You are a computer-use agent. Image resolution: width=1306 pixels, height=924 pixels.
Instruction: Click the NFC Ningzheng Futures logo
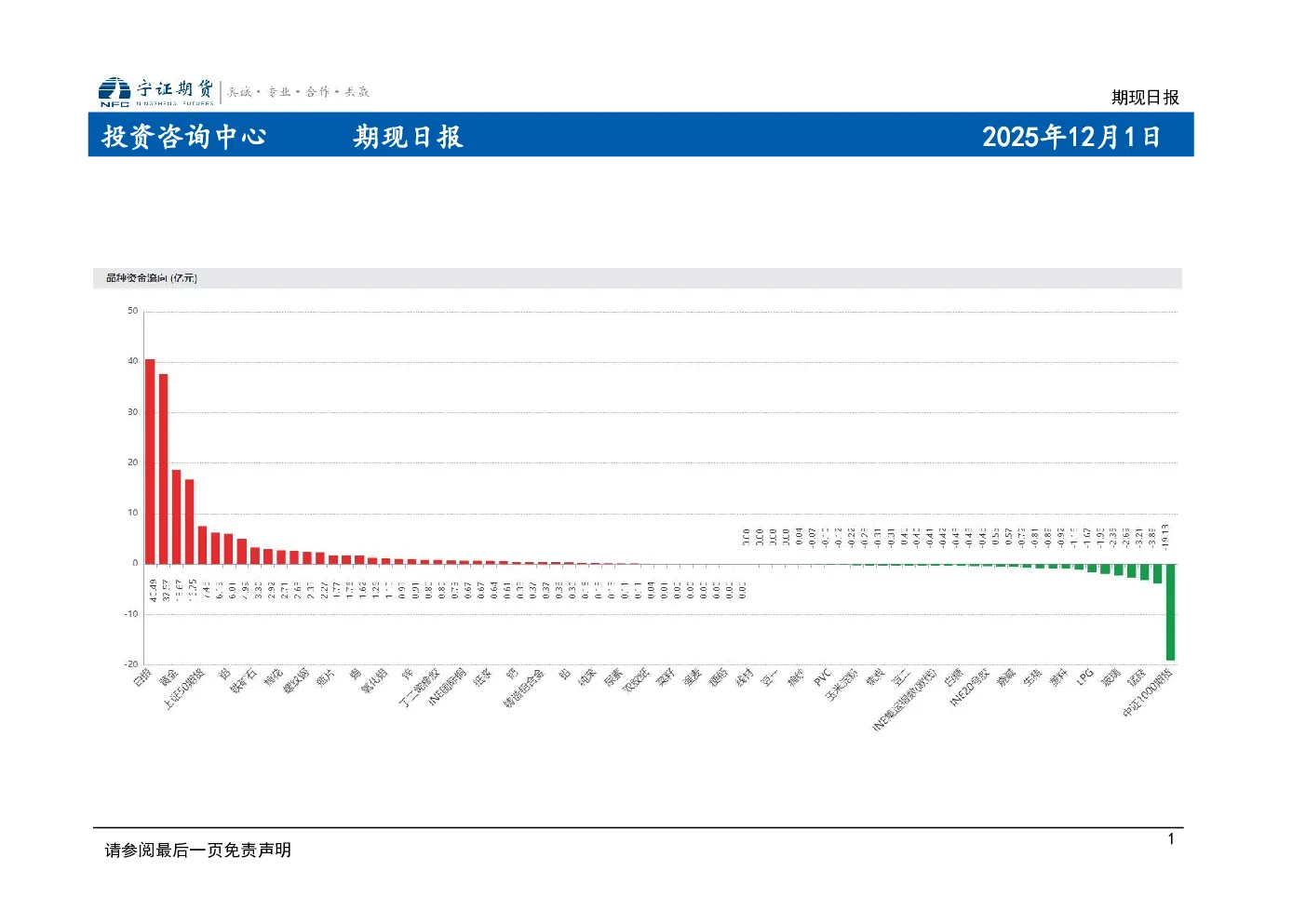(x=155, y=91)
